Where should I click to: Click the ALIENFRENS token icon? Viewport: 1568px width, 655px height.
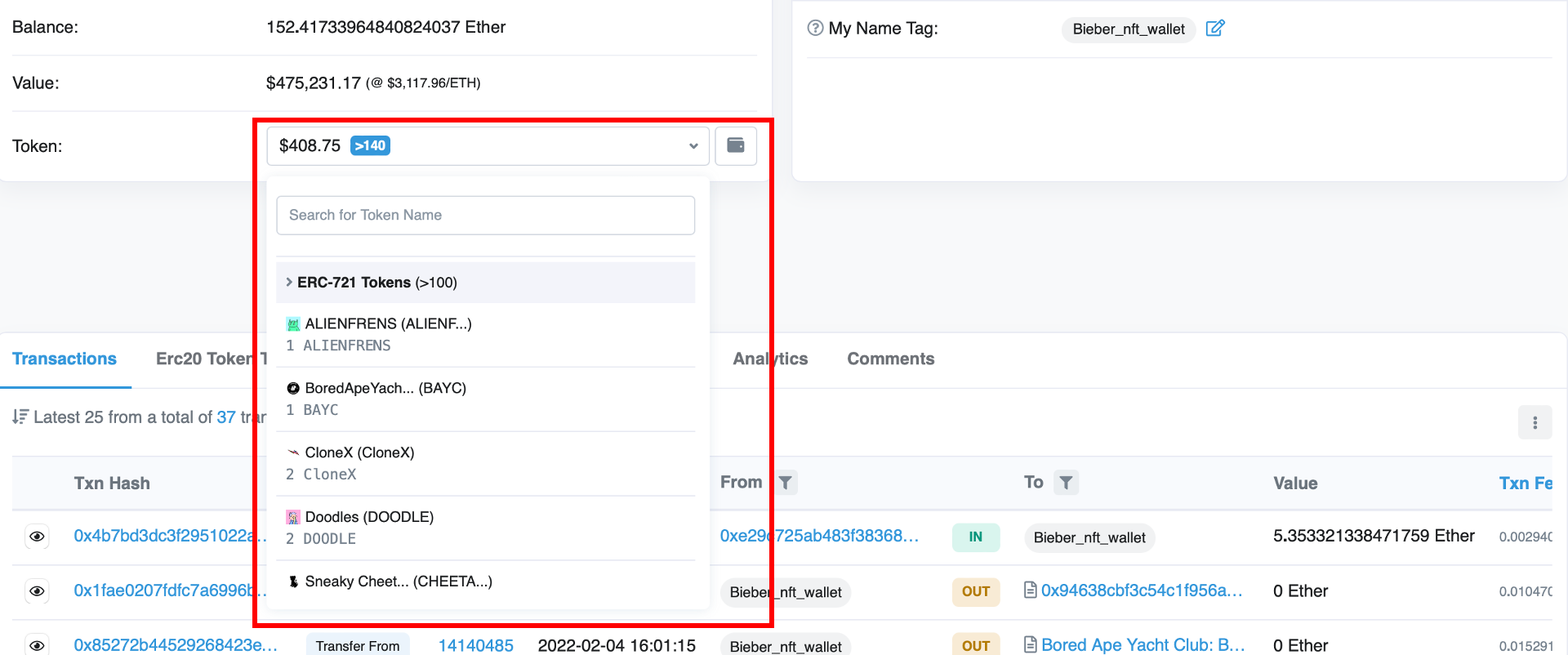pyautogui.click(x=293, y=324)
